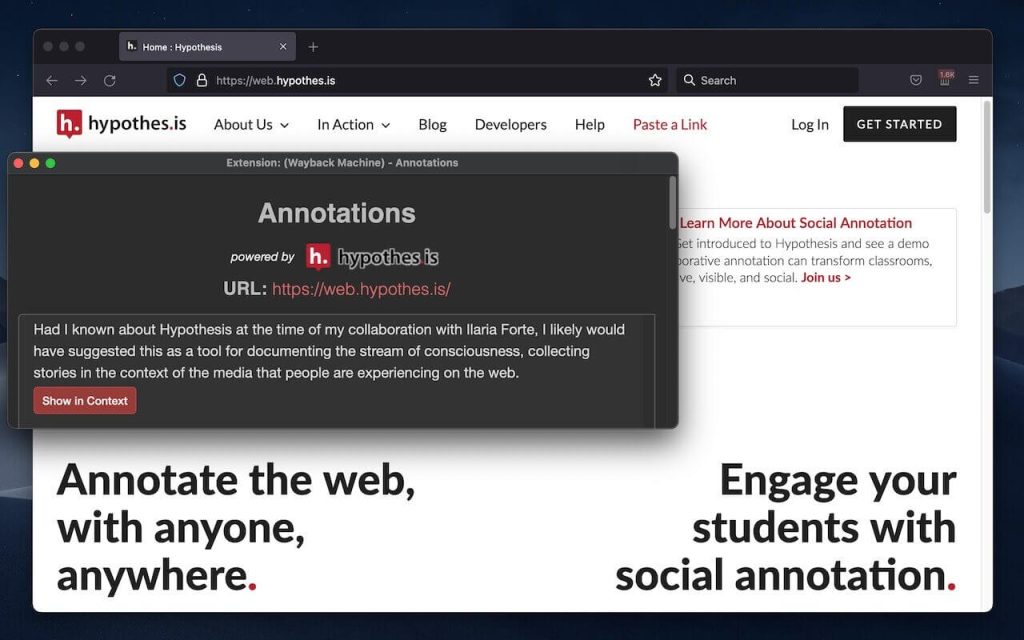Screen dimensions: 1024x640
Task: Click the Wayback Machine extension icon
Action: pos(944,80)
